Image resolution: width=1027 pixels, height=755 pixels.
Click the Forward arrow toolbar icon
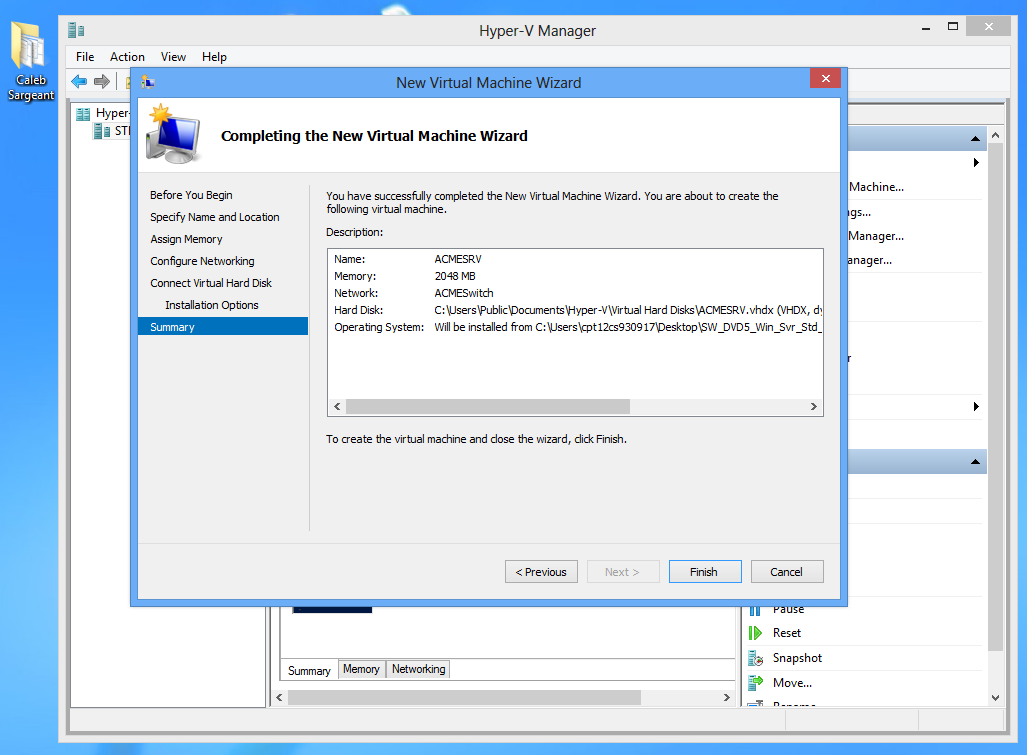point(102,82)
